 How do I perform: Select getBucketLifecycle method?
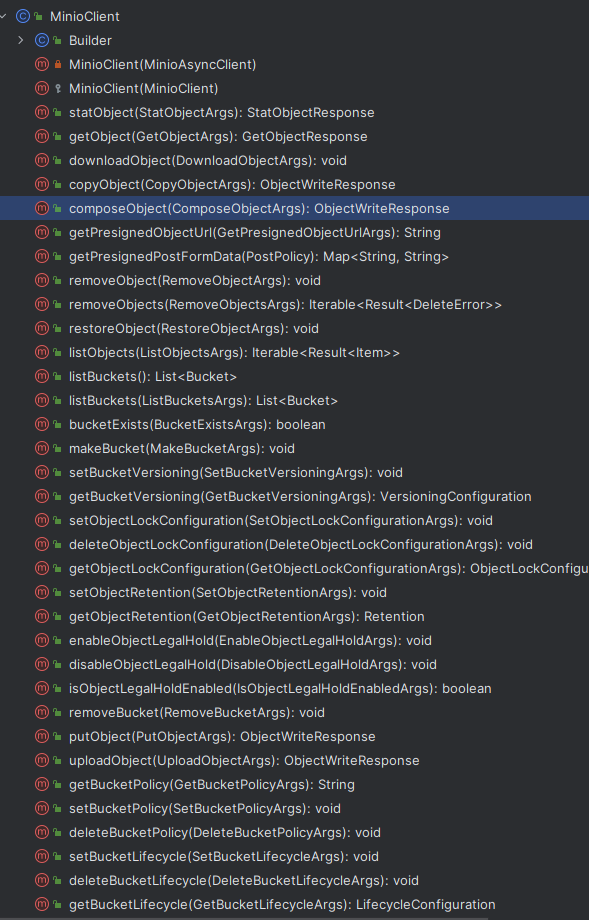pyautogui.click(x=282, y=906)
